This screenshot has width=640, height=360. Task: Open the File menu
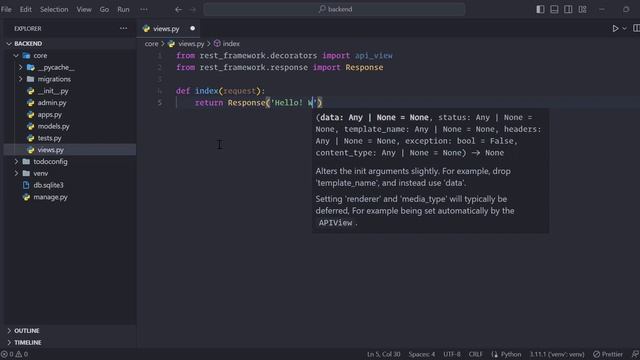[x=6, y=9]
